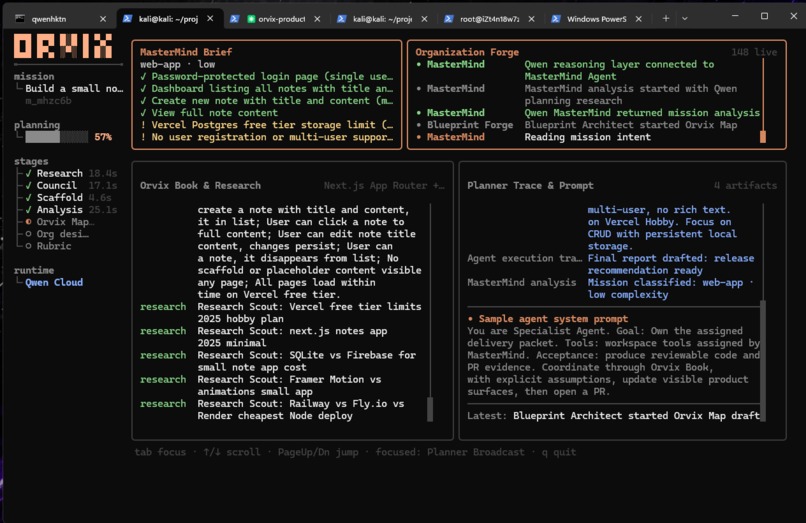
Task: Click the empty circle beside Rubric stage
Action: [x=28, y=246]
